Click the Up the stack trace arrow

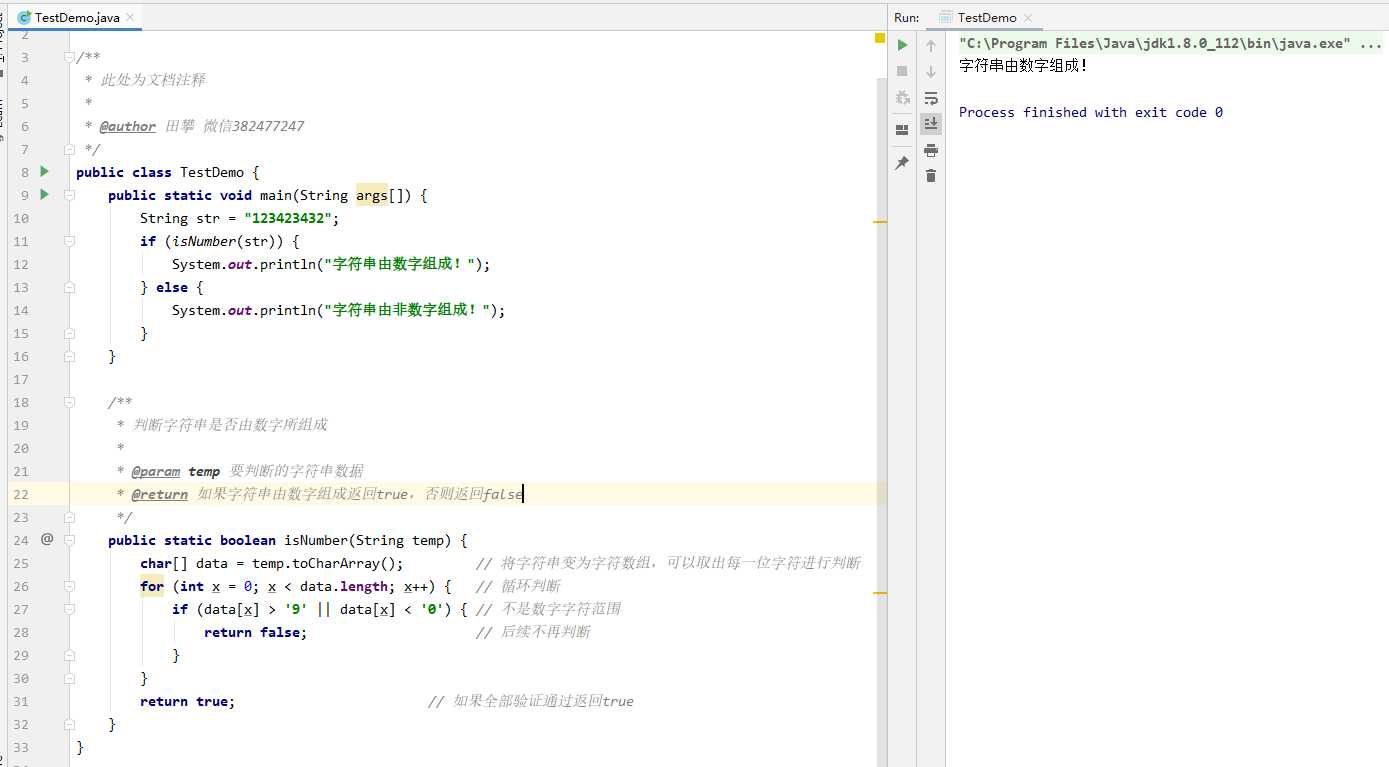(931, 46)
